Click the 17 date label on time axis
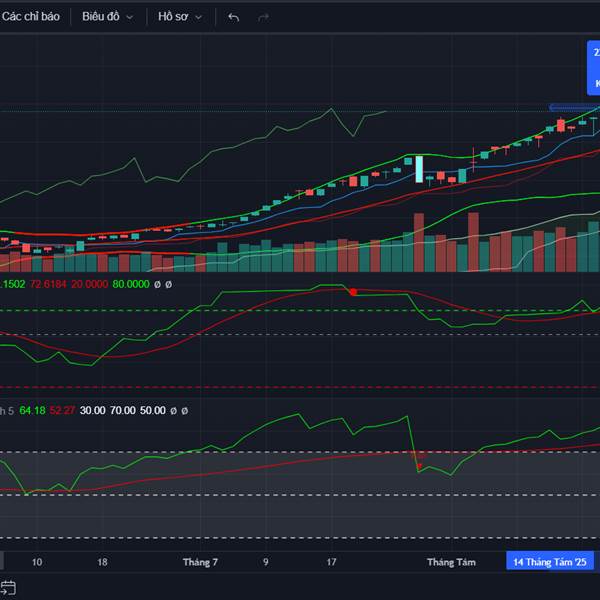Screen dimensions: 600x600 pyautogui.click(x=331, y=562)
